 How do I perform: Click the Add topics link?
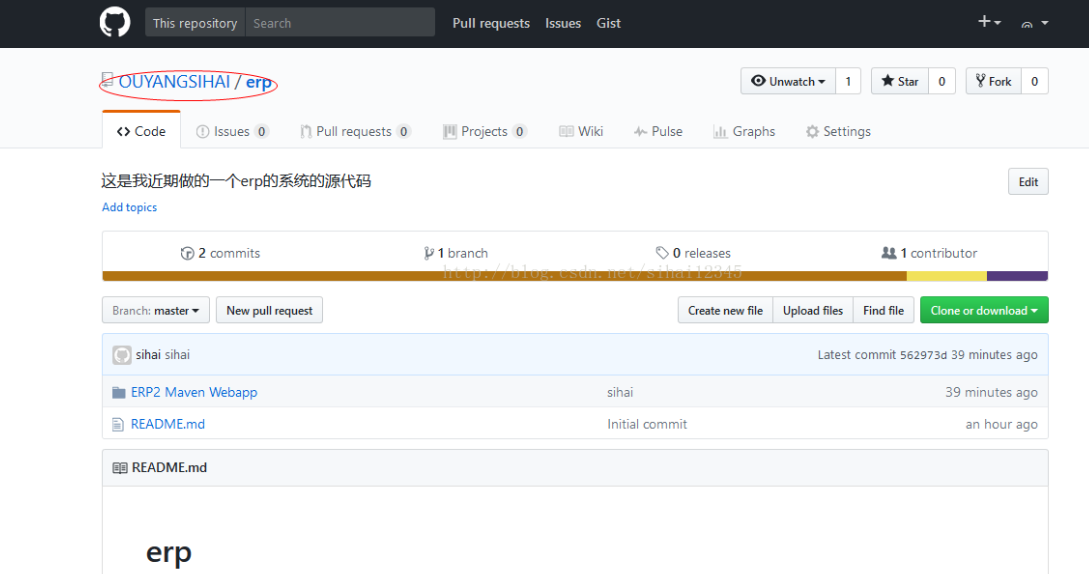129,207
